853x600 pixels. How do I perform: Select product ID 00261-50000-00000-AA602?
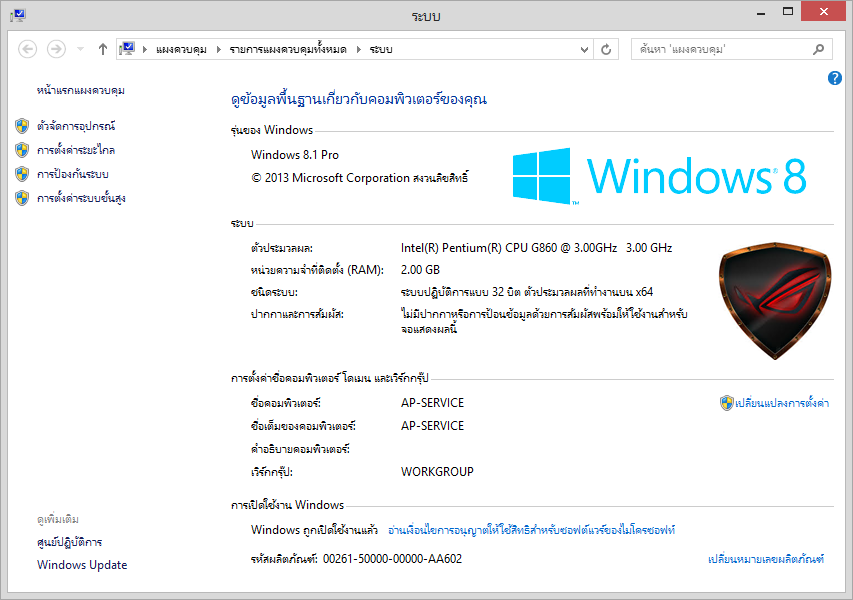click(392, 559)
